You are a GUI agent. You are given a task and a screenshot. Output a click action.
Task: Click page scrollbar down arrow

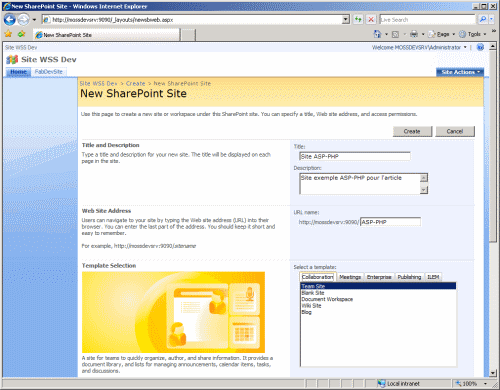tap(493, 373)
